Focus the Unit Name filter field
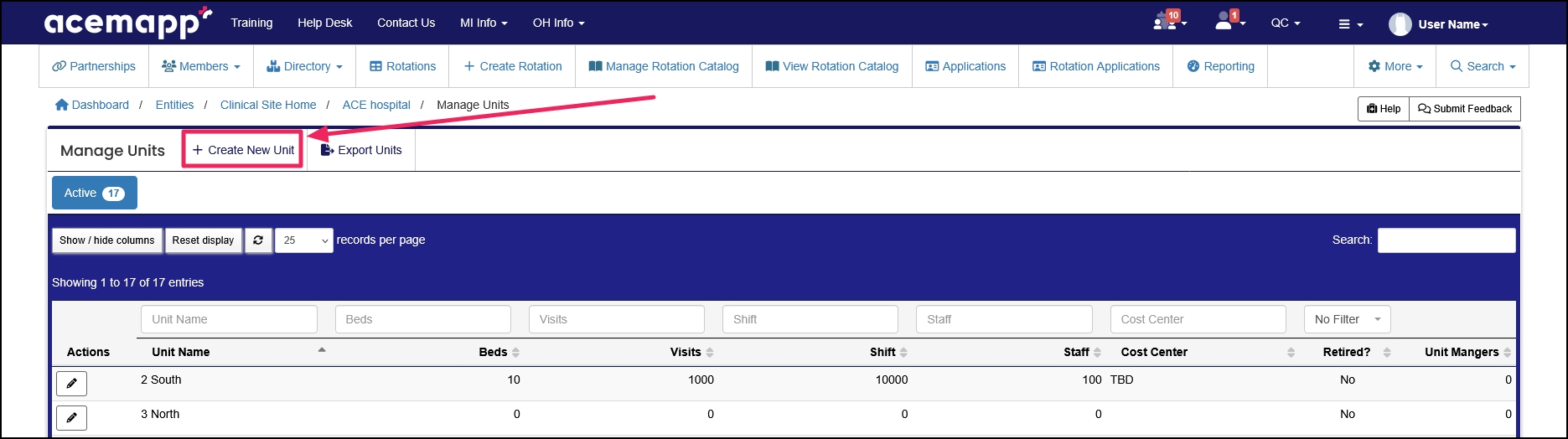1568x439 pixels. (229, 319)
